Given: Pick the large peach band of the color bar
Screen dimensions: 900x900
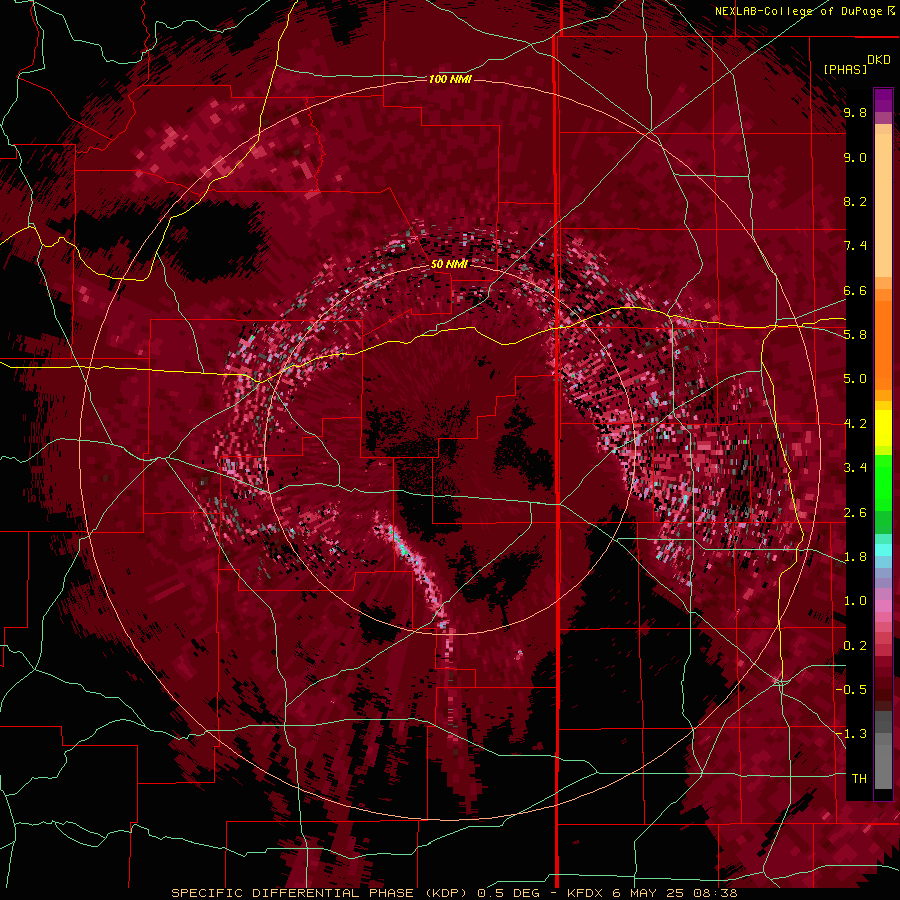Looking at the screenshot, I should click(x=883, y=205).
